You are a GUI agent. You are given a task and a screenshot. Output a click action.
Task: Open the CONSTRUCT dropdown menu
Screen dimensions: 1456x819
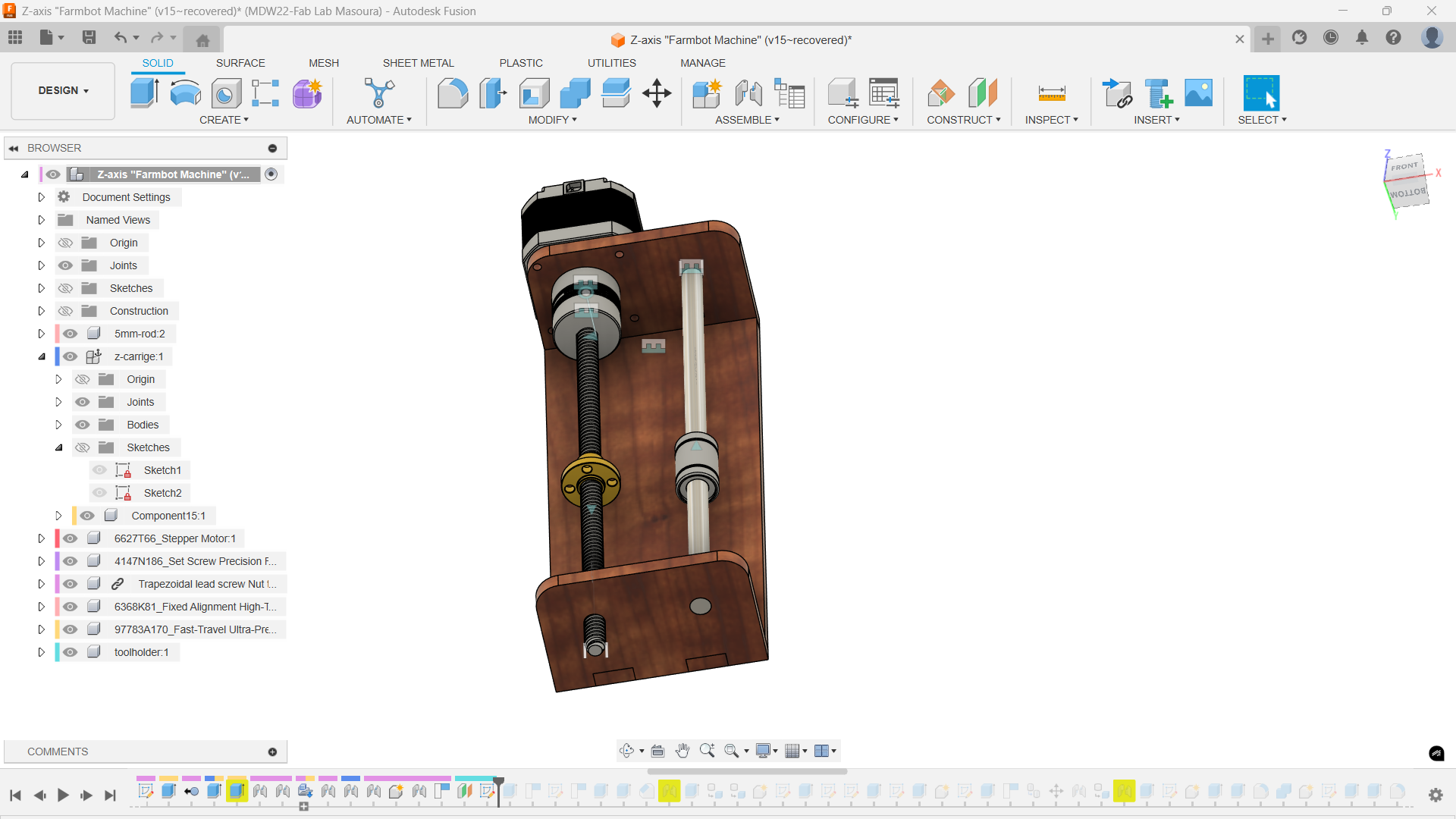point(963,120)
